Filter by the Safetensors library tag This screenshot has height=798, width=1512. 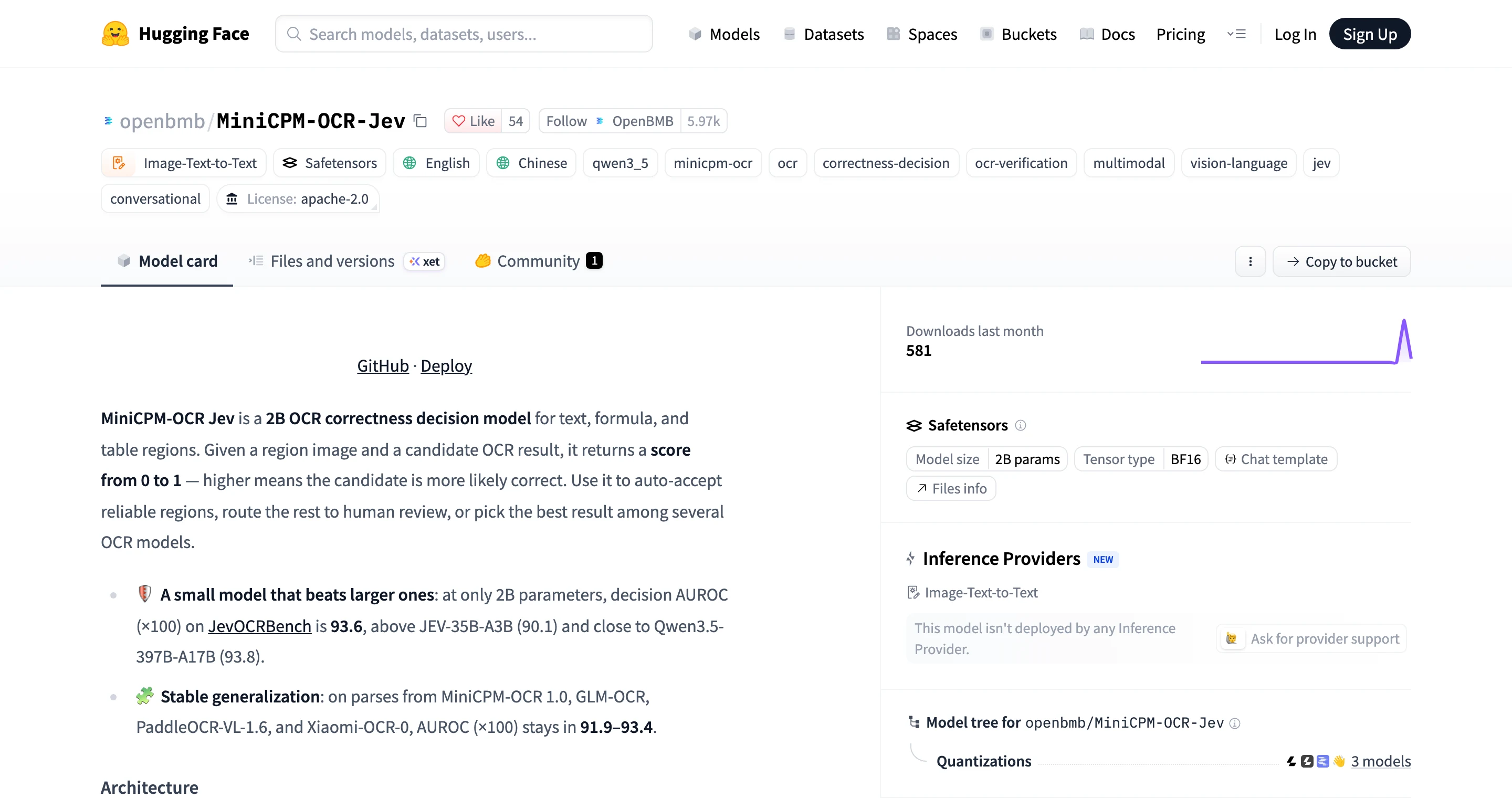tap(329, 163)
